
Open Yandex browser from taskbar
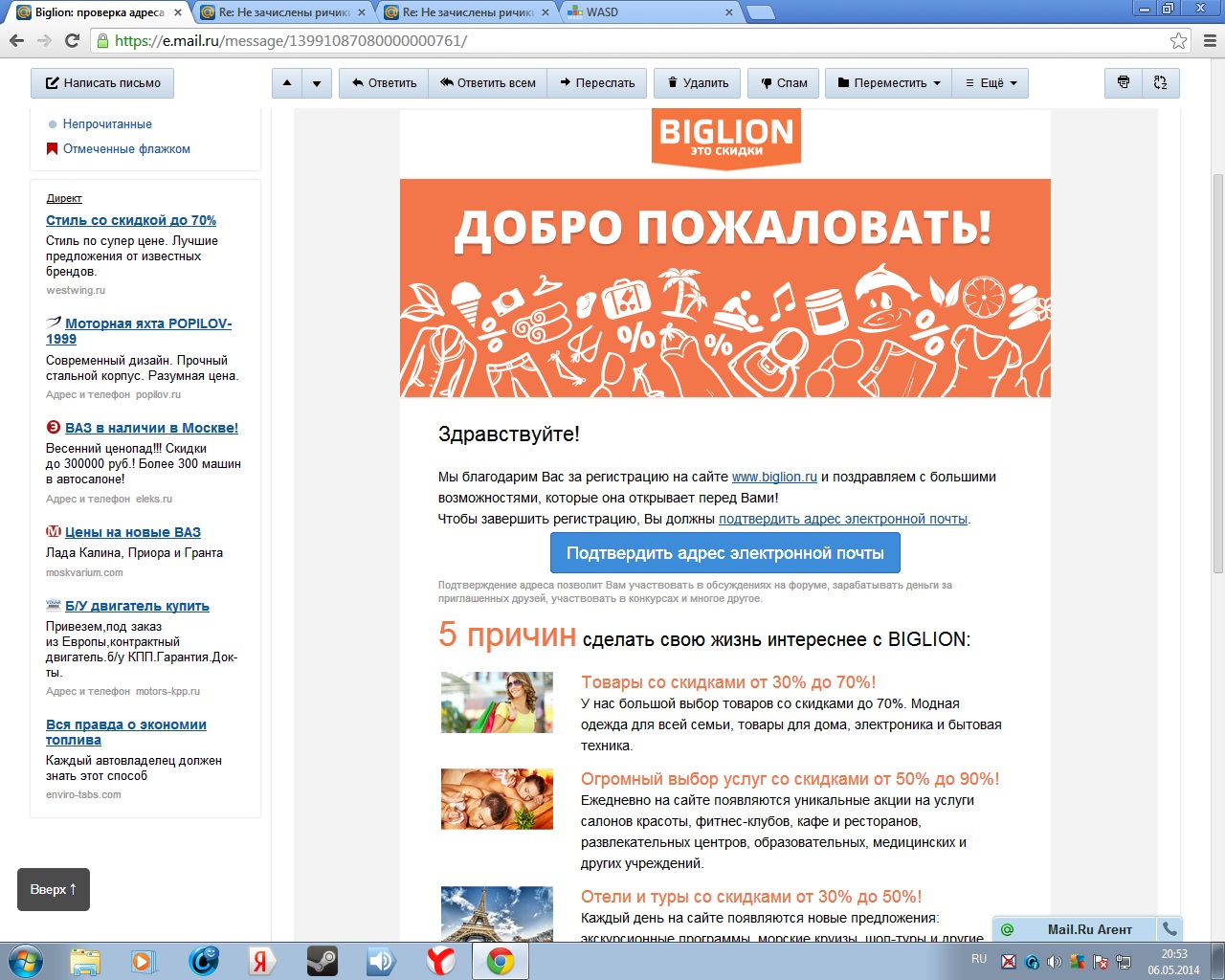[x=440, y=961]
